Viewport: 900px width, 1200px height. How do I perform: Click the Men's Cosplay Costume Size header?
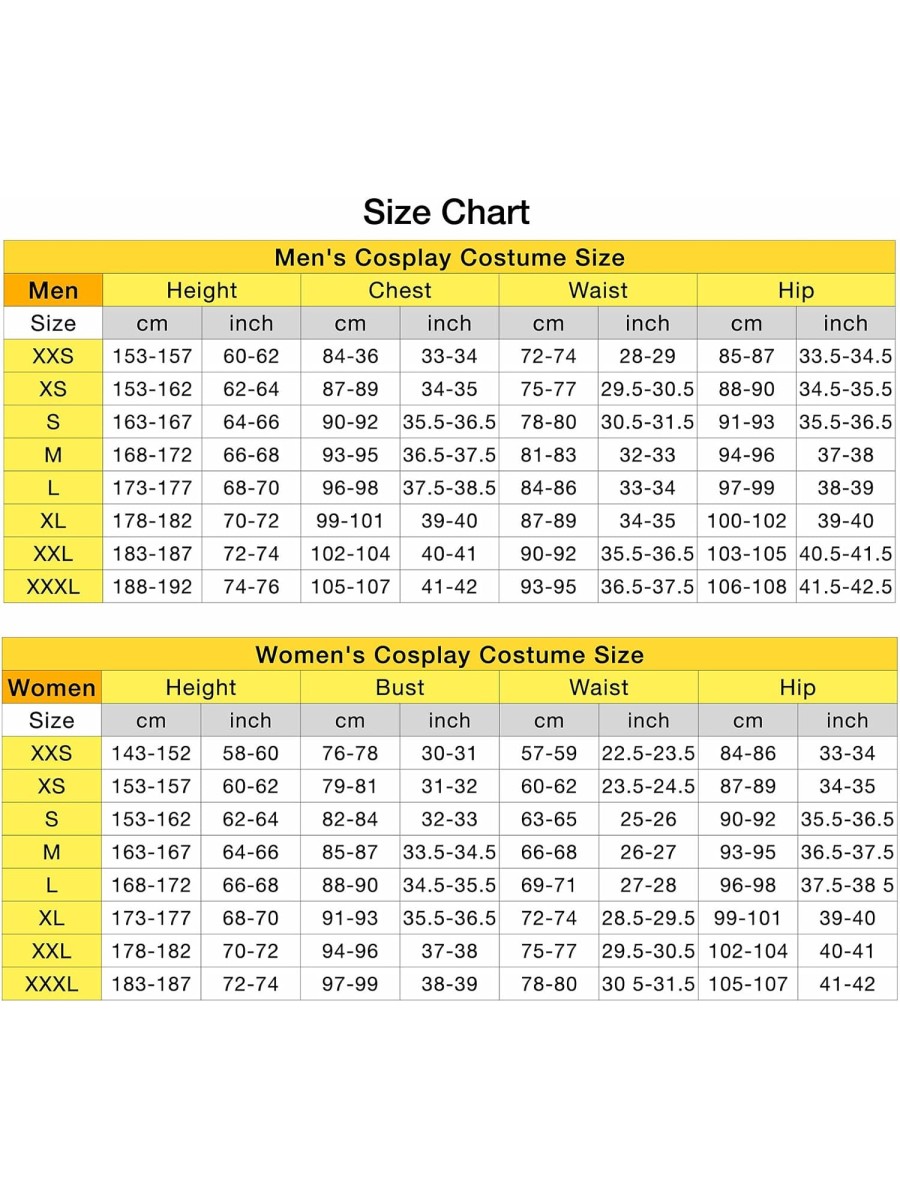coord(449,257)
